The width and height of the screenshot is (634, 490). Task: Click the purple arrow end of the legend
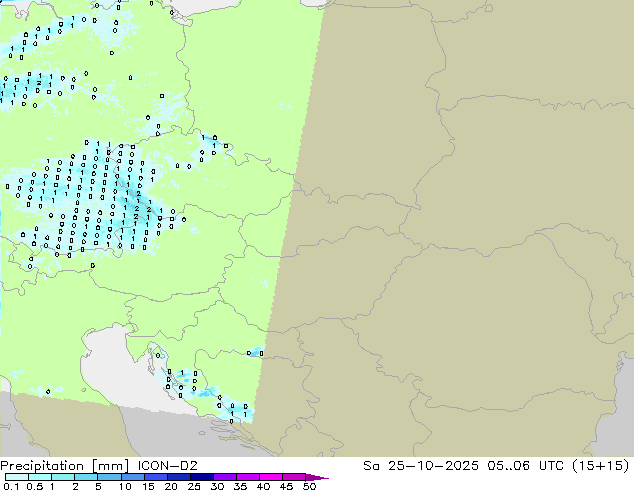pyautogui.click(x=317, y=477)
